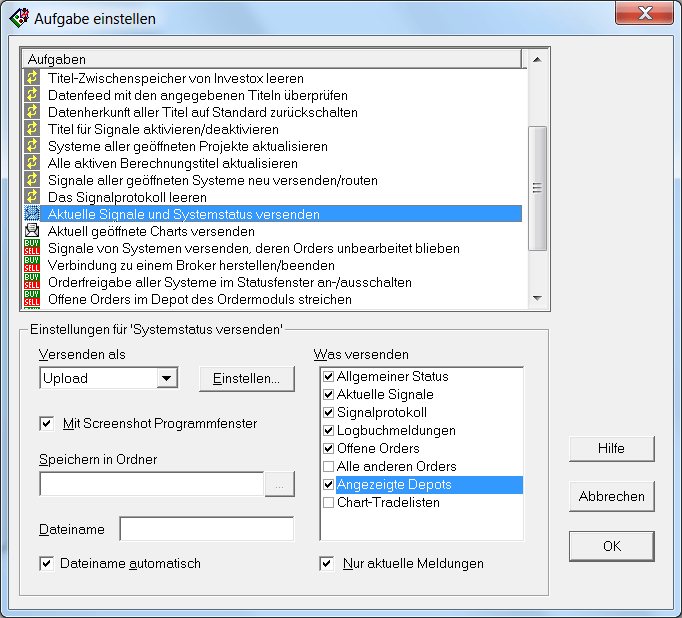Click printer icon for 'Aktuell geöffnete Charts versenden'

[31, 231]
